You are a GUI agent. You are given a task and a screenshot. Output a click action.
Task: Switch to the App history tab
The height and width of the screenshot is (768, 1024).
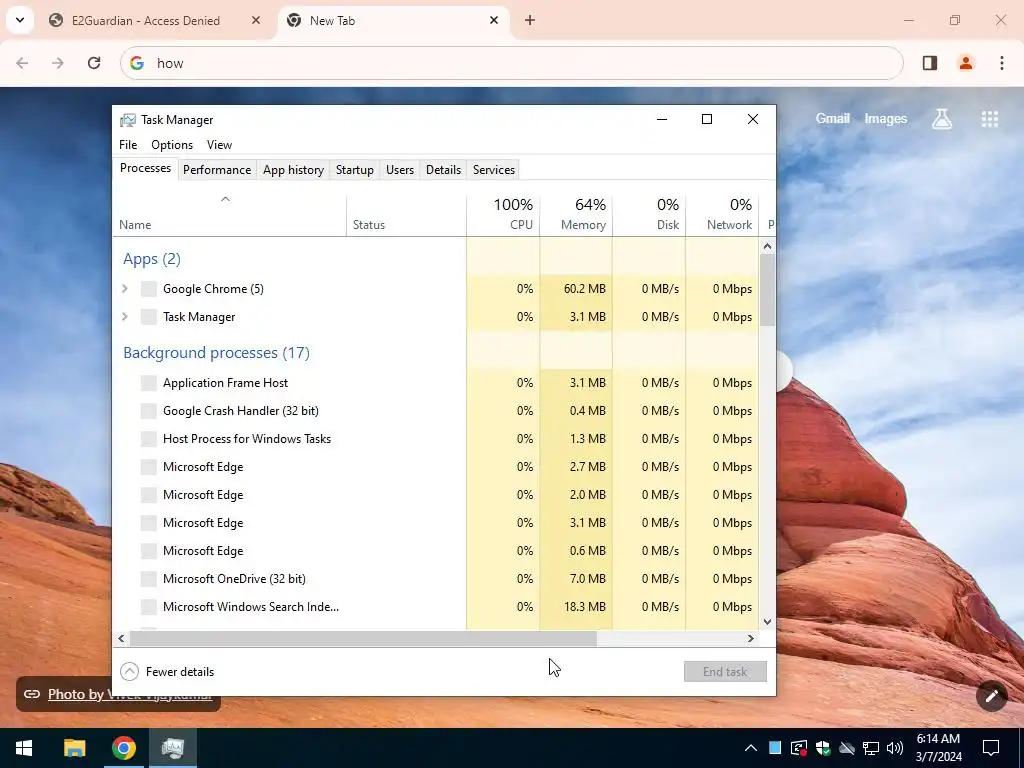click(293, 170)
